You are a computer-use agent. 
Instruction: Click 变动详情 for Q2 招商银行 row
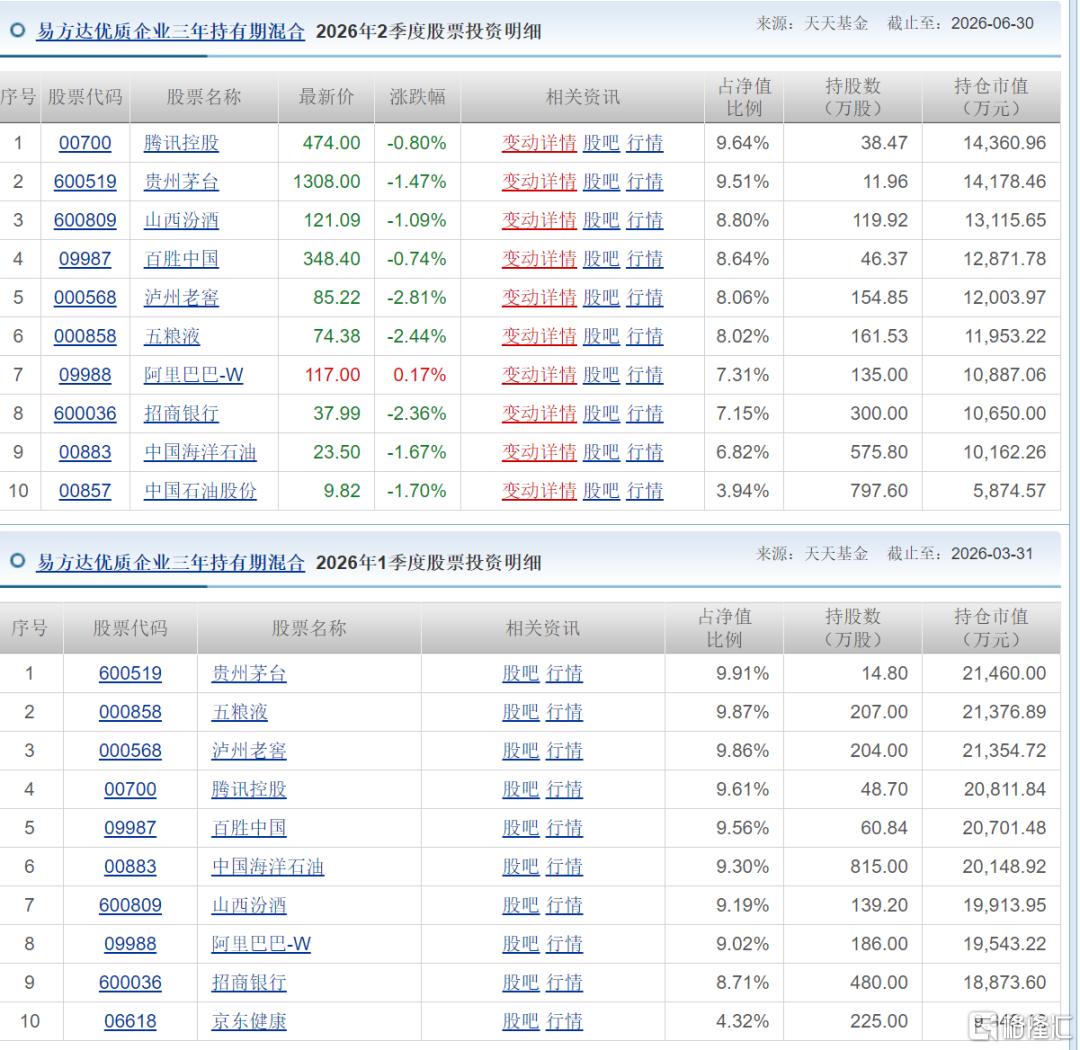pos(539,413)
